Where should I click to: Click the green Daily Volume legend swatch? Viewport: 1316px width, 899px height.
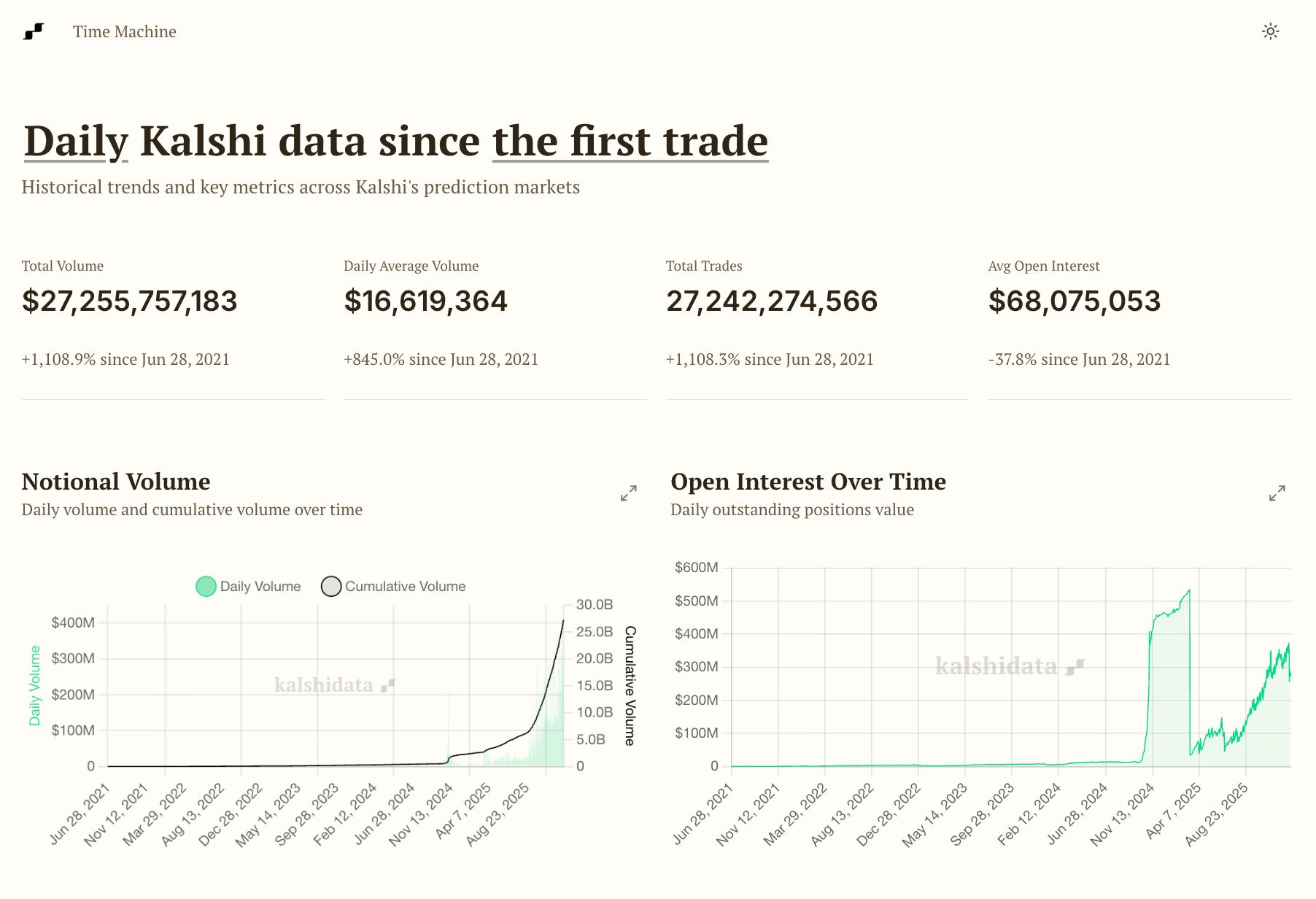point(206,586)
